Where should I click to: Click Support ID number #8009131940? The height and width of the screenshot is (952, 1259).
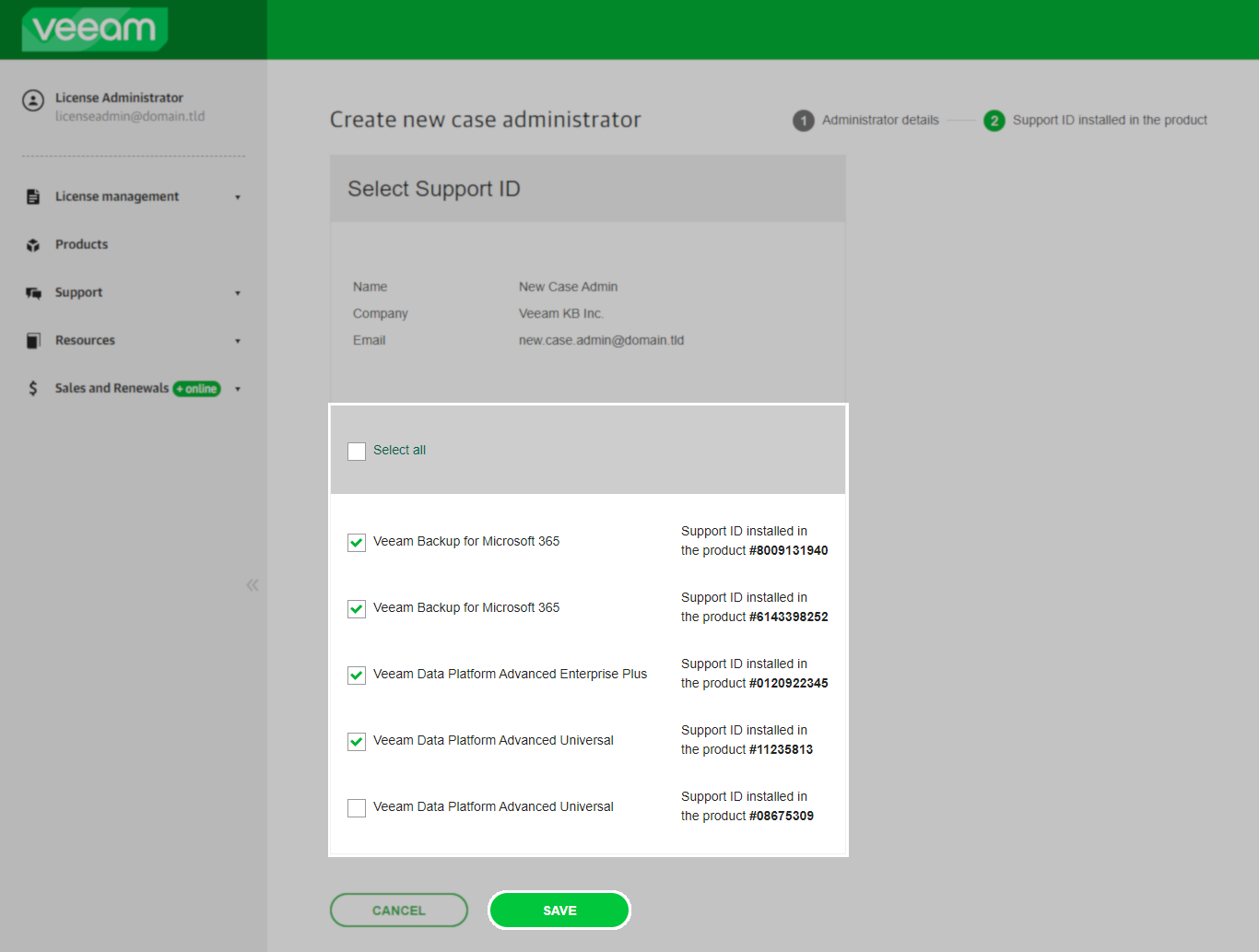point(789,550)
